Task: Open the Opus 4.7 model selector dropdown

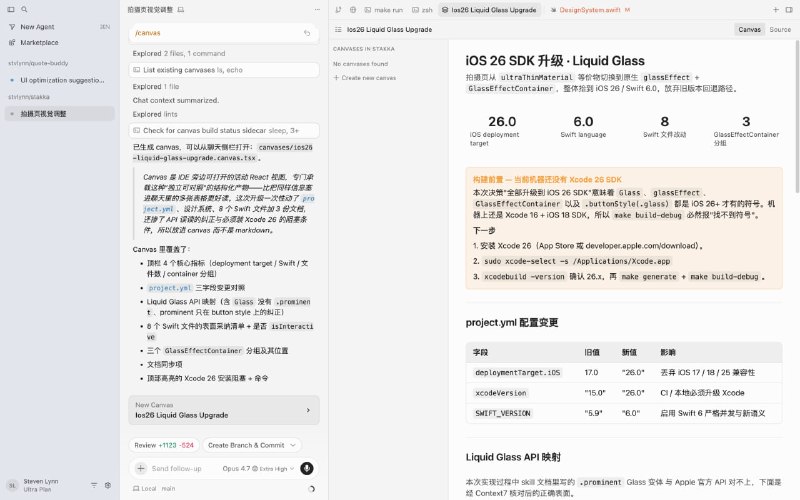Action: 258,468
